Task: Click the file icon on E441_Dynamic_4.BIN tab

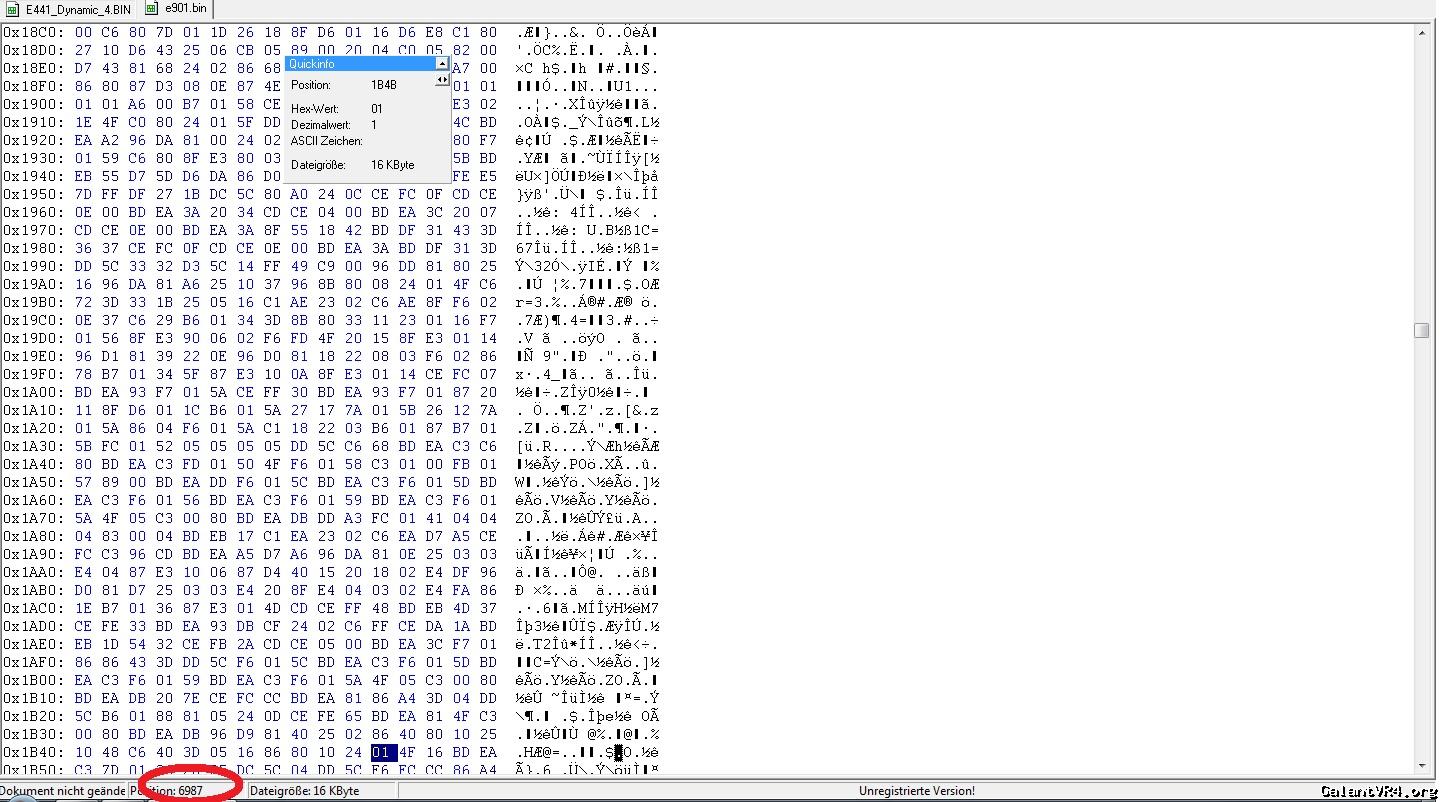Action: (x=13, y=9)
